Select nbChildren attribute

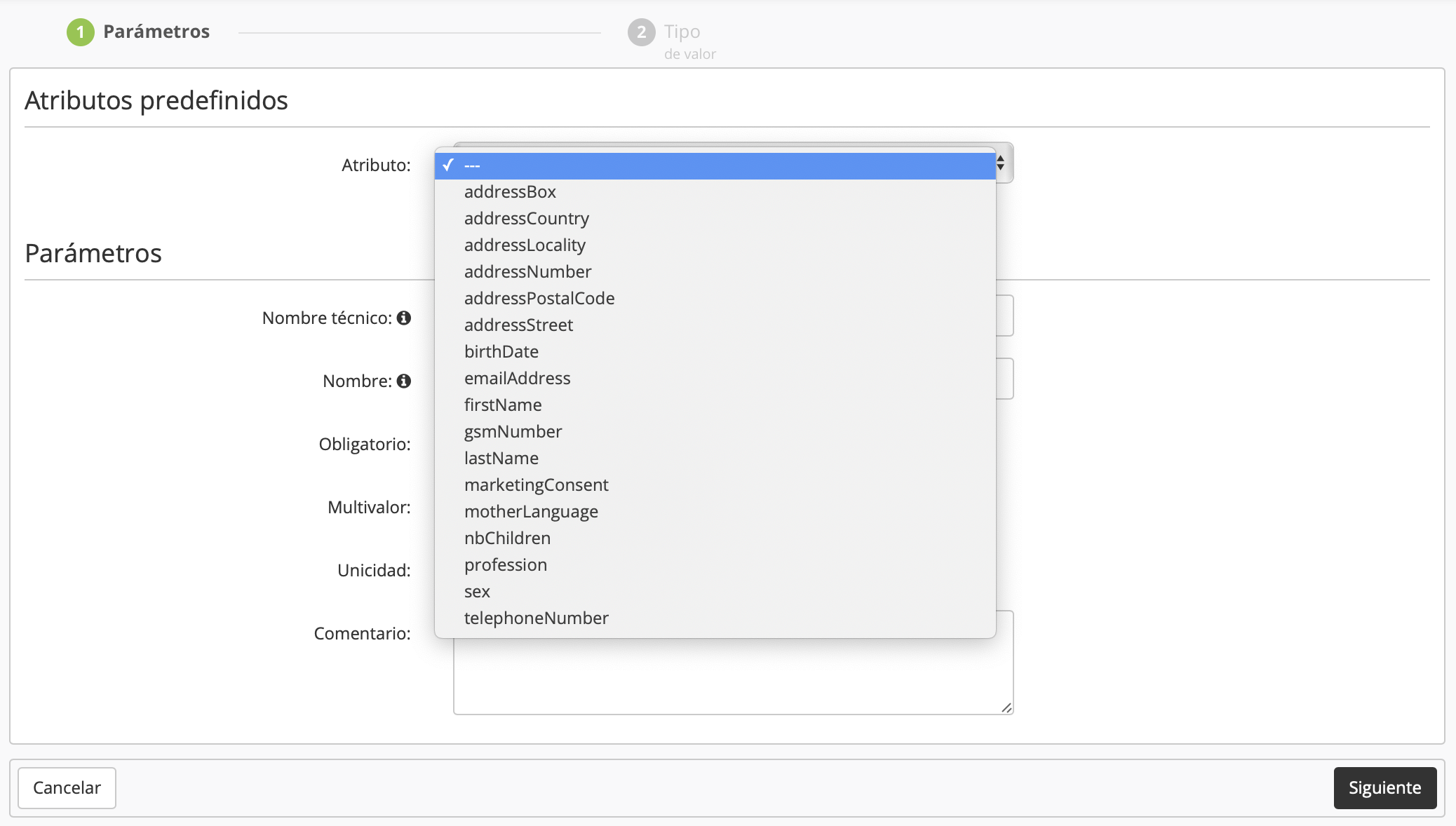coord(507,539)
